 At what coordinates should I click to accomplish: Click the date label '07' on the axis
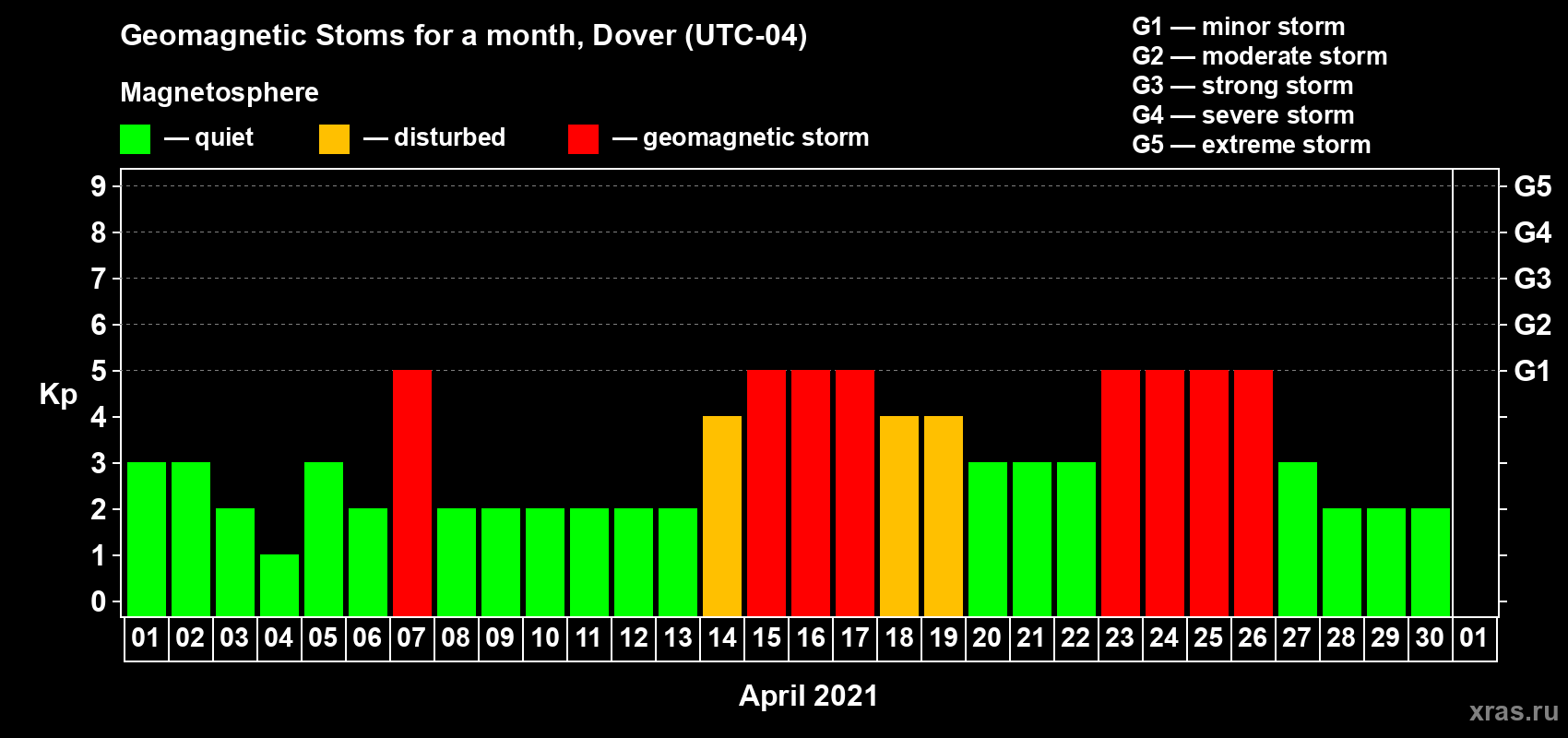(411, 638)
